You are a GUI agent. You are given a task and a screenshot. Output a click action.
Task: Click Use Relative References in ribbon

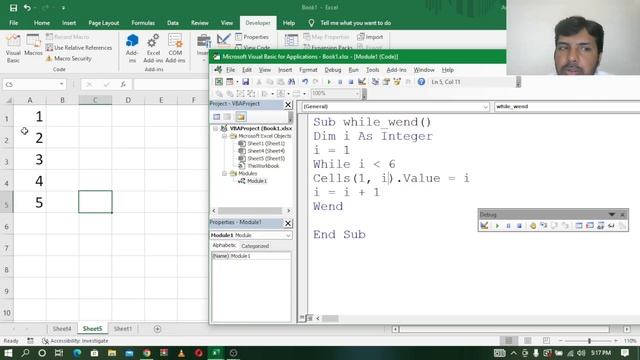pyautogui.click(x=78, y=48)
